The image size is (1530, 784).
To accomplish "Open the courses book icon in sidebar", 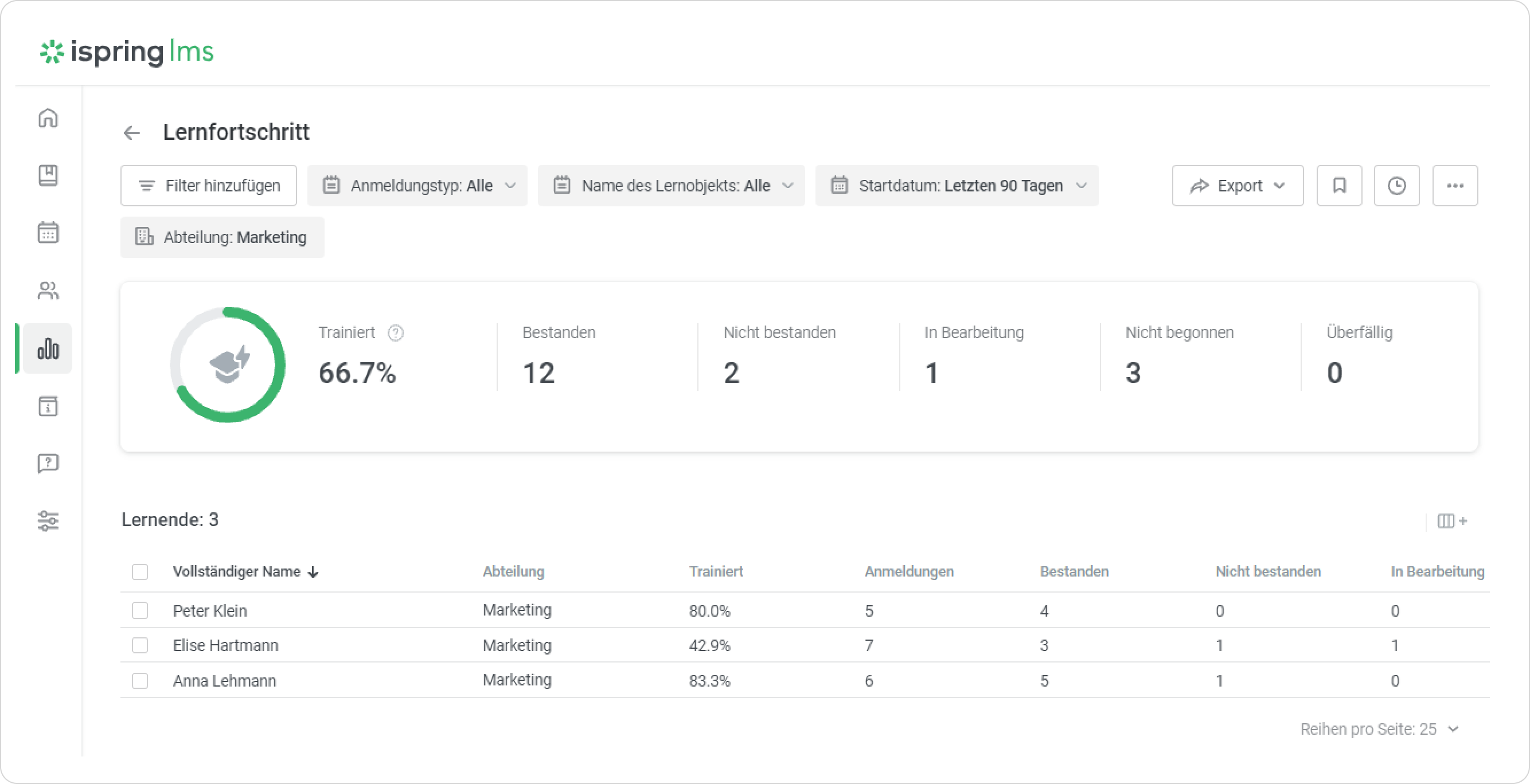I will (x=48, y=175).
